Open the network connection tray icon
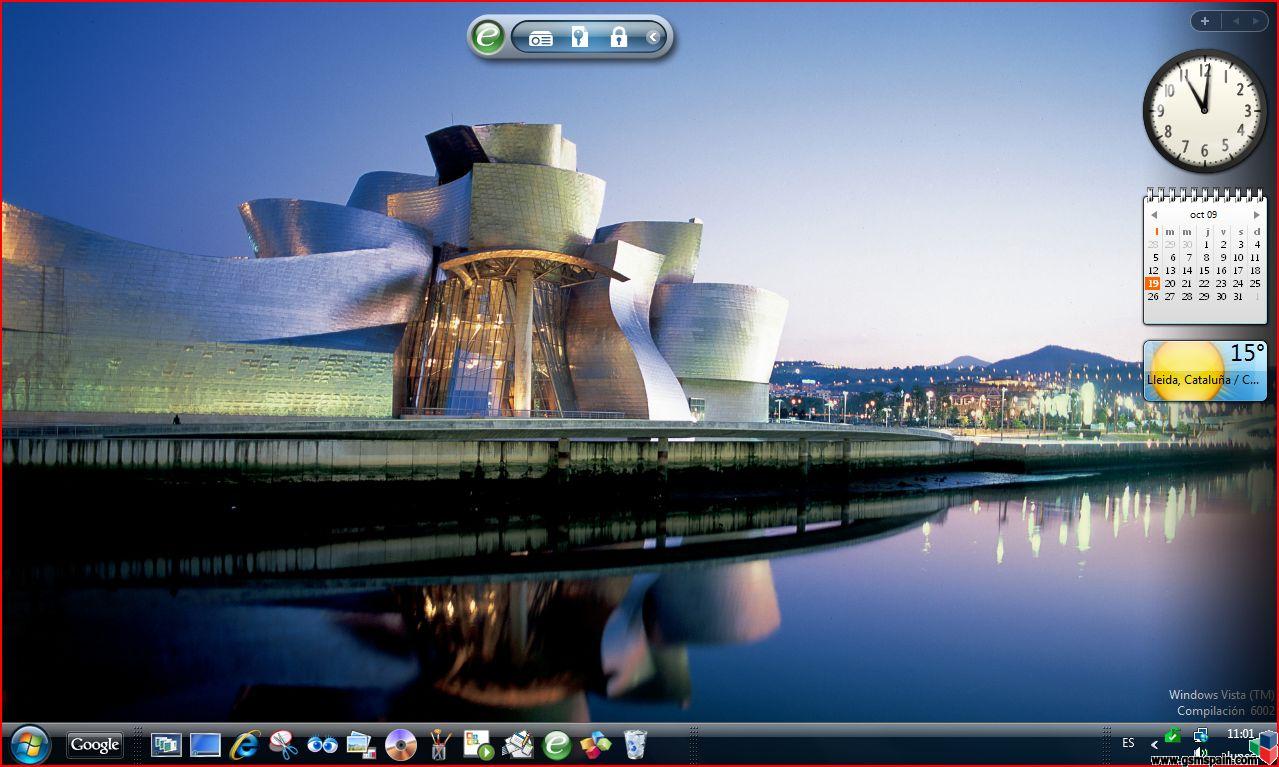Viewport: 1279px width, 767px height. click(1201, 735)
